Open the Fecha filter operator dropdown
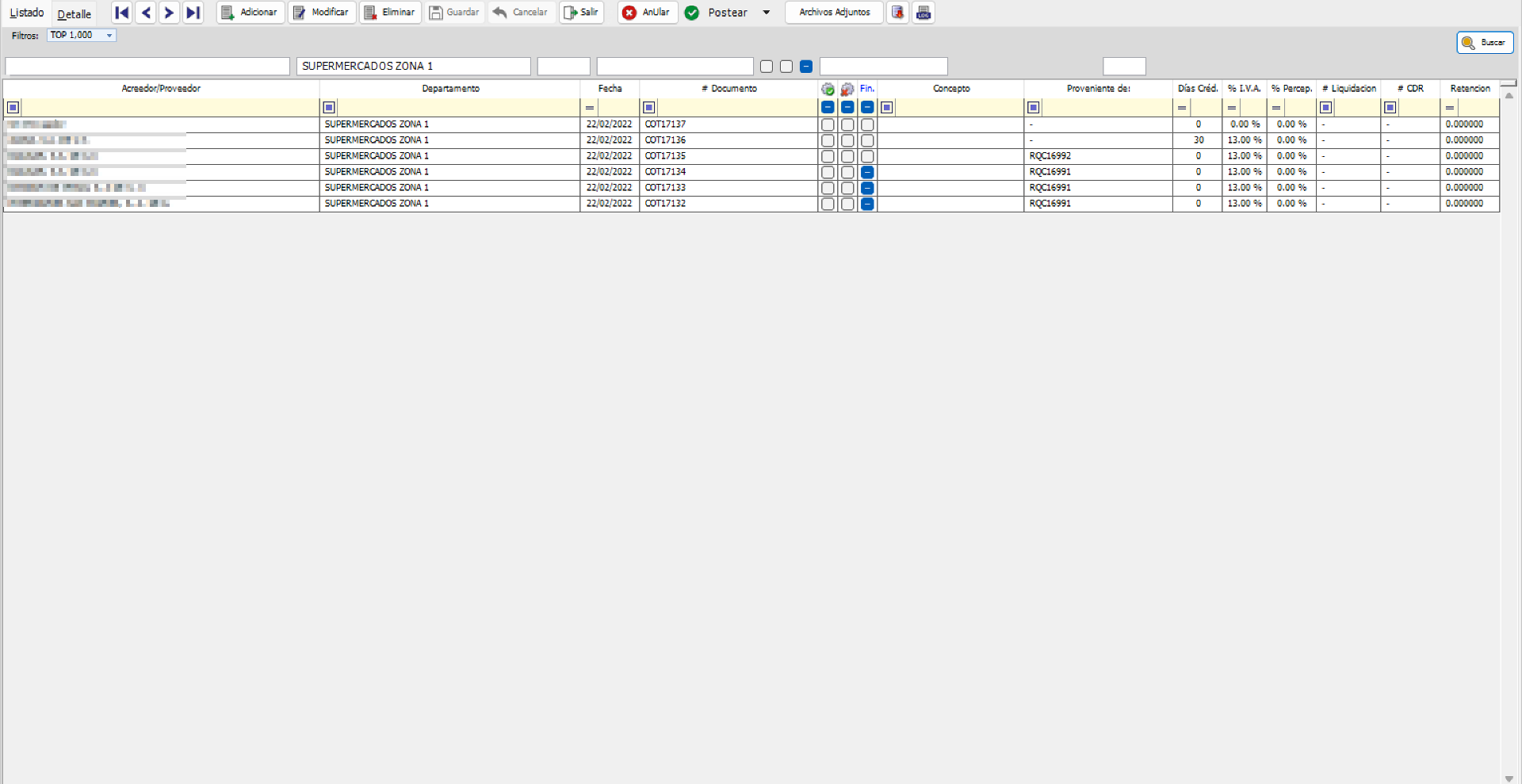The image size is (1522, 784). (x=589, y=106)
